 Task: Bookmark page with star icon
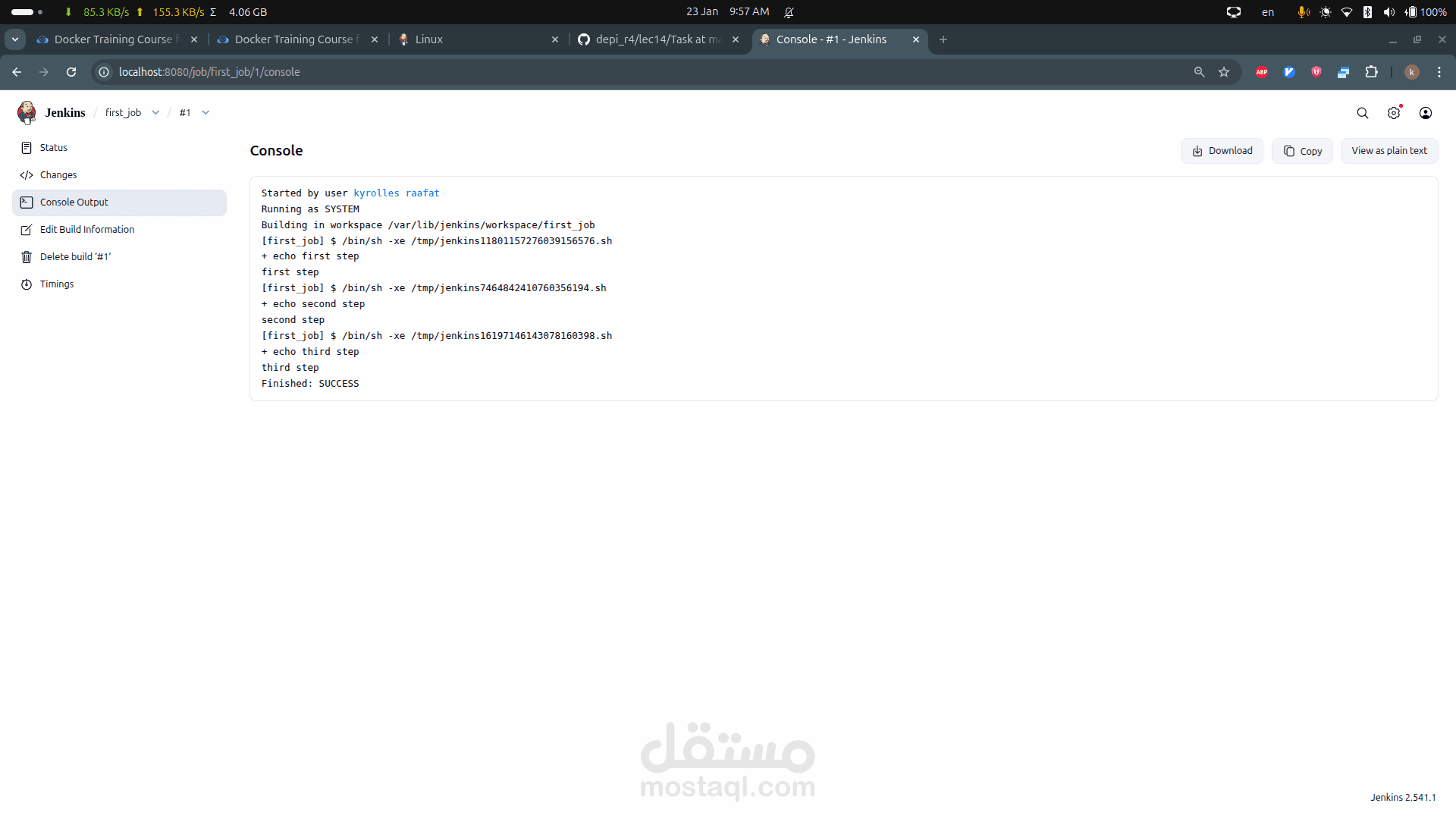1224,72
